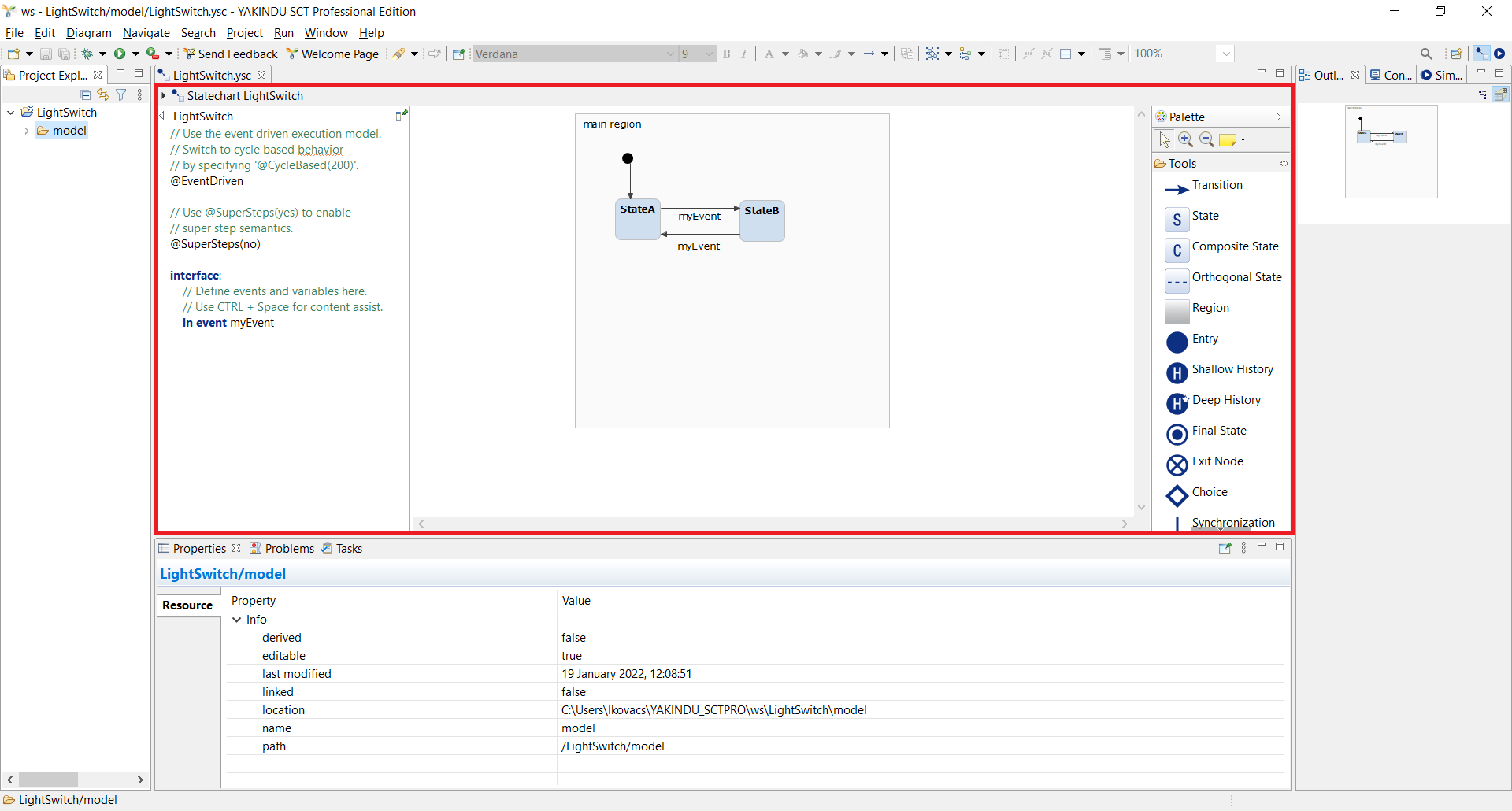
Task: Click the Send Feedback button
Action: (231, 54)
